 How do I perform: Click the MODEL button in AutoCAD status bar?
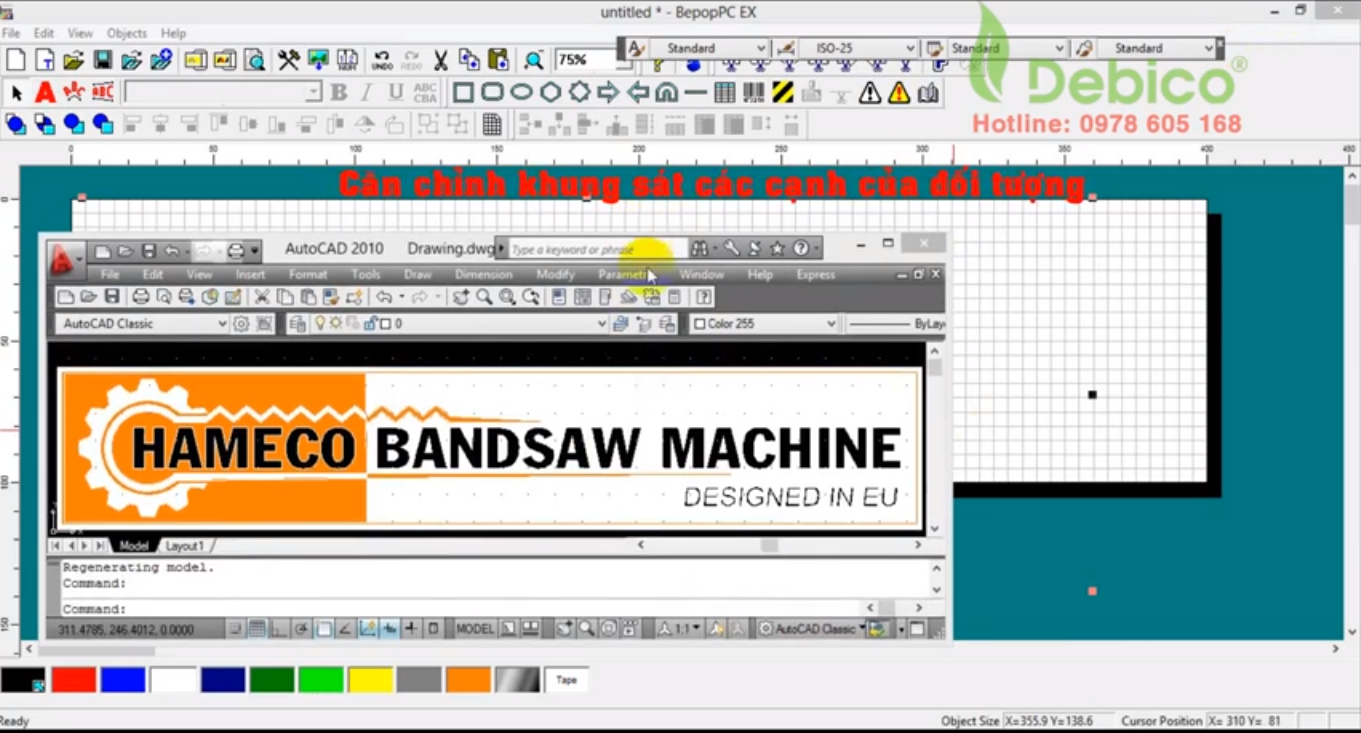[x=475, y=628]
